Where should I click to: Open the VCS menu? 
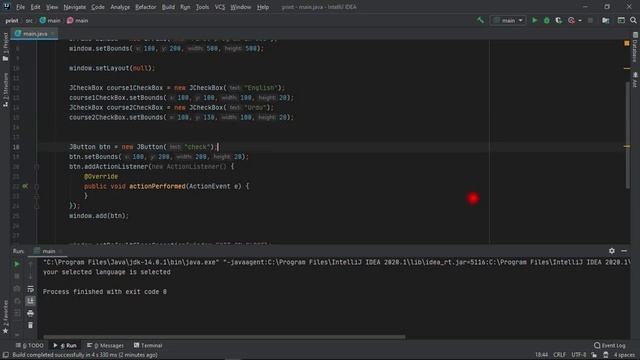click(x=220, y=7)
